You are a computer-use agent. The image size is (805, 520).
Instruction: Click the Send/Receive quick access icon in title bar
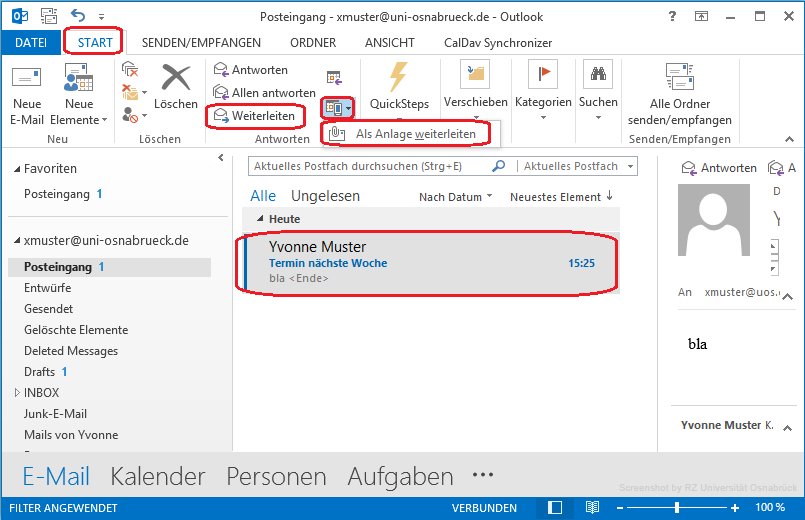point(49,16)
